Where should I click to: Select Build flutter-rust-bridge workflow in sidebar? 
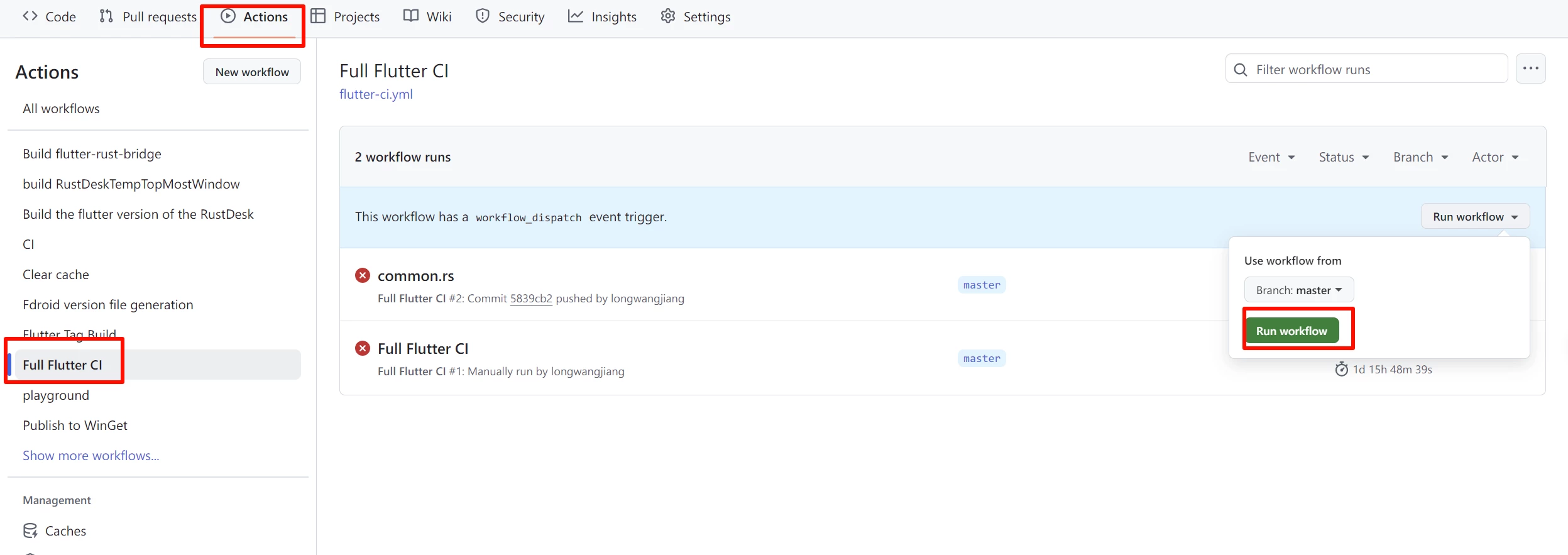point(92,154)
